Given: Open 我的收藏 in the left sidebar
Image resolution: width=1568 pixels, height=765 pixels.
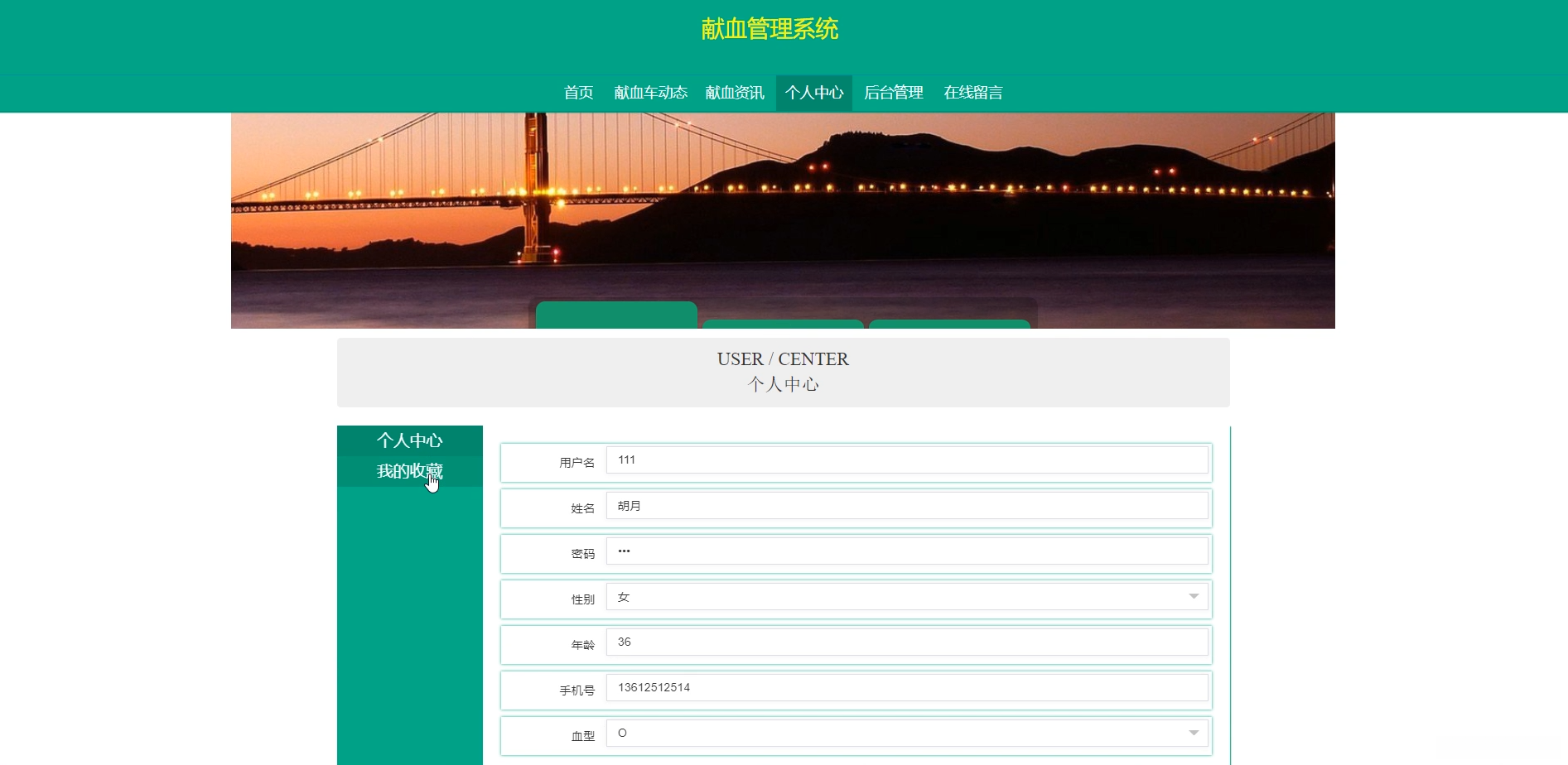Looking at the screenshot, I should [x=410, y=471].
